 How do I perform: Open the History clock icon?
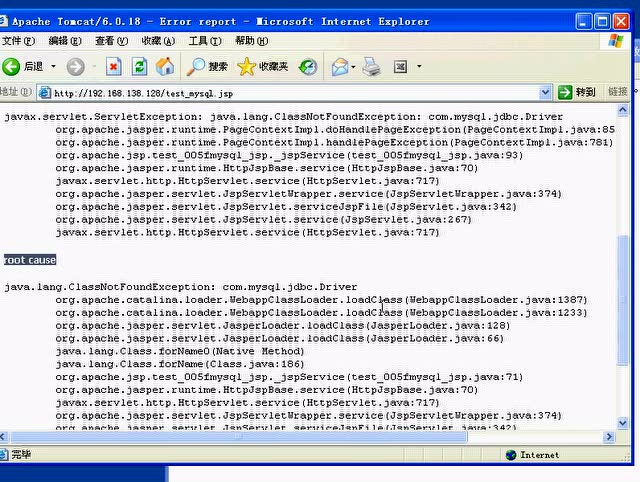308,67
